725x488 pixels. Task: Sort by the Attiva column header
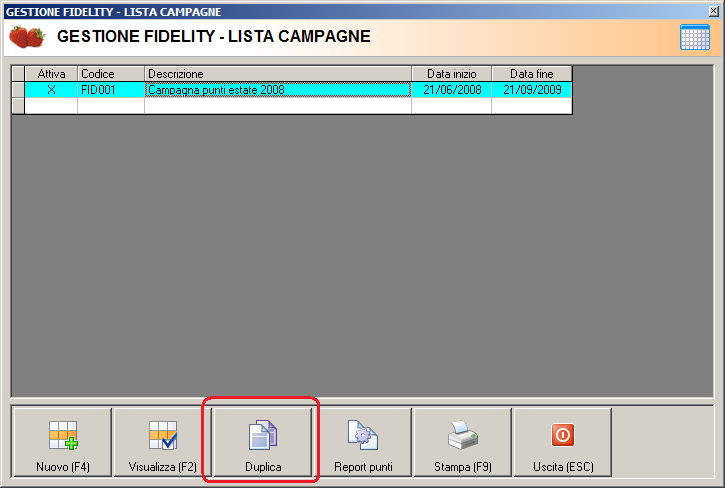tap(51, 74)
